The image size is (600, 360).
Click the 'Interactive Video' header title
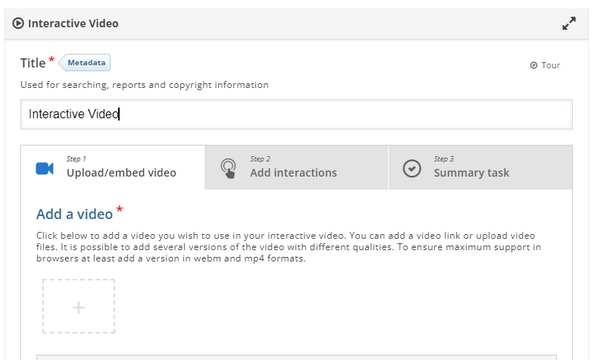(73, 24)
